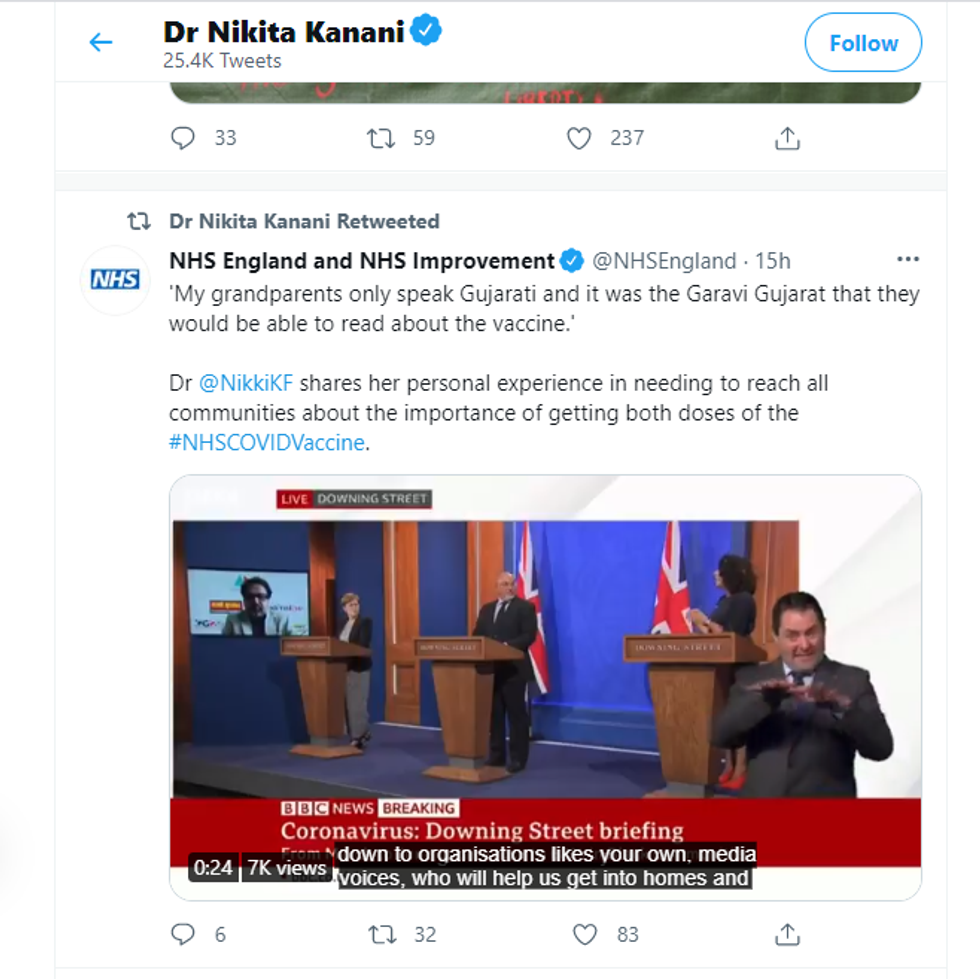
Task: Like the tweet with 237 likes
Action: (x=579, y=138)
